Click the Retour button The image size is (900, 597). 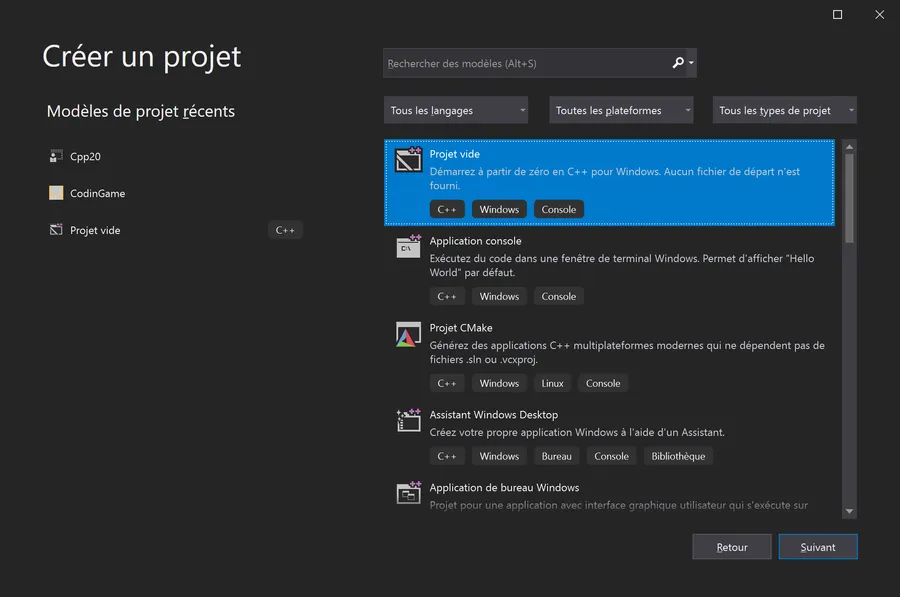coord(732,547)
